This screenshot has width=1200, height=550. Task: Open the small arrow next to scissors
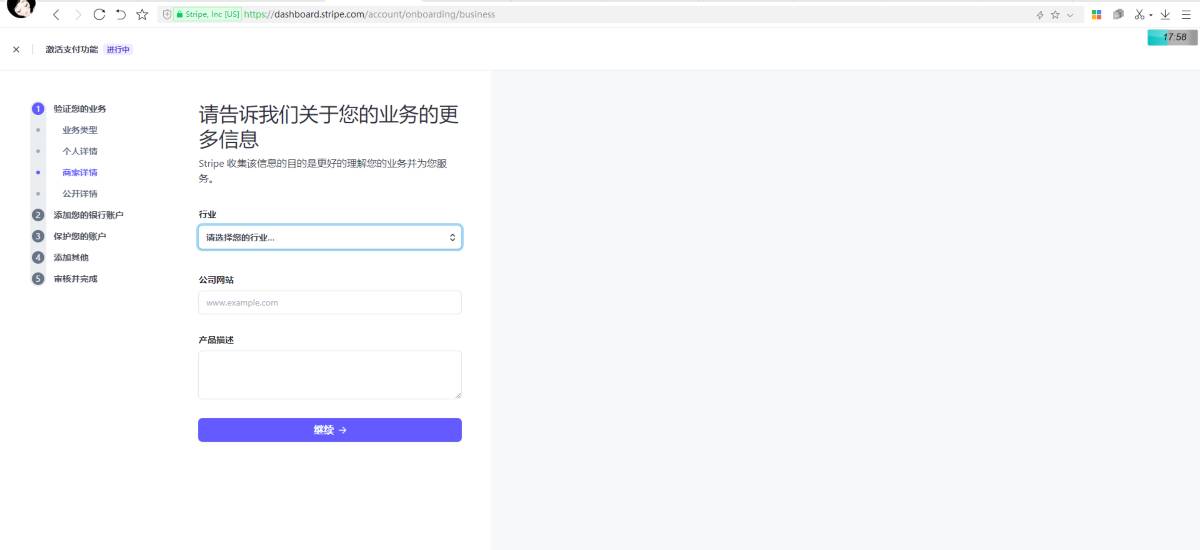coord(1151,16)
